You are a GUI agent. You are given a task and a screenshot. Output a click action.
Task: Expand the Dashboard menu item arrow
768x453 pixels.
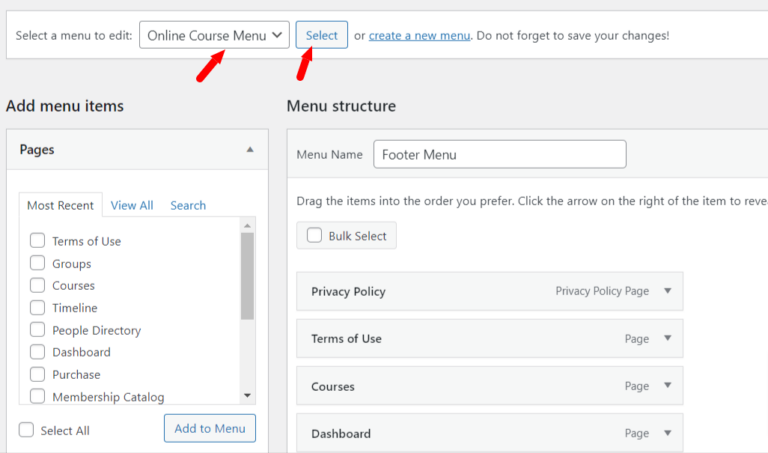click(x=667, y=434)
